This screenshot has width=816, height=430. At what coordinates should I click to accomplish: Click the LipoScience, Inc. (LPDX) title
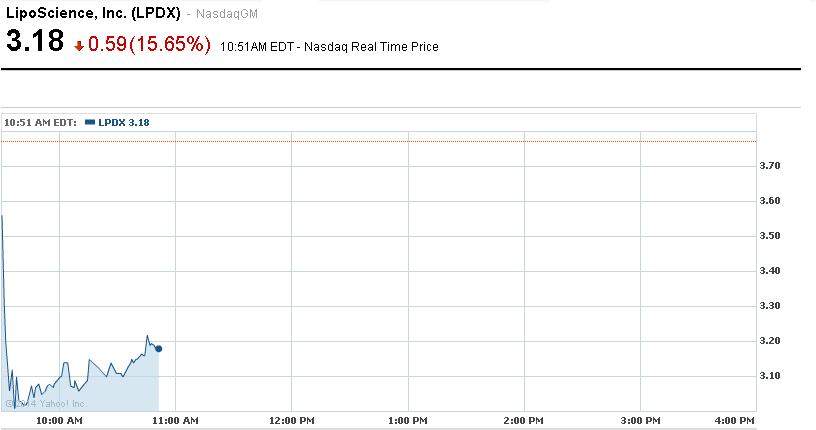pos(93,14)
